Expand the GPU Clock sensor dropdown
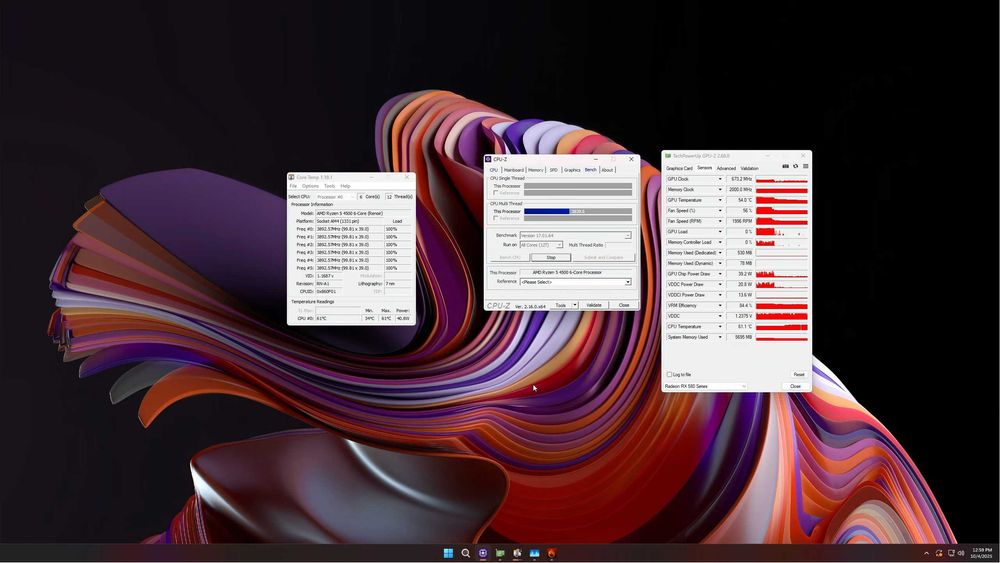The image size is (1000, 563). 720,179
